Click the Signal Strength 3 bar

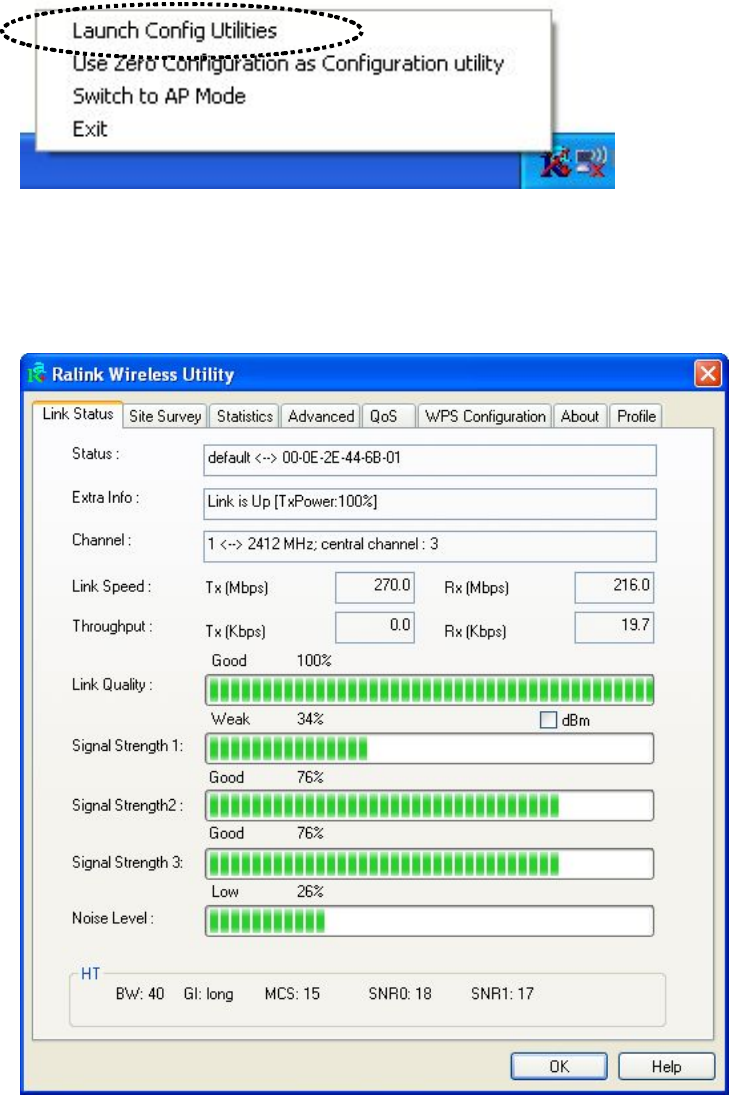click(x=429, y=863)
